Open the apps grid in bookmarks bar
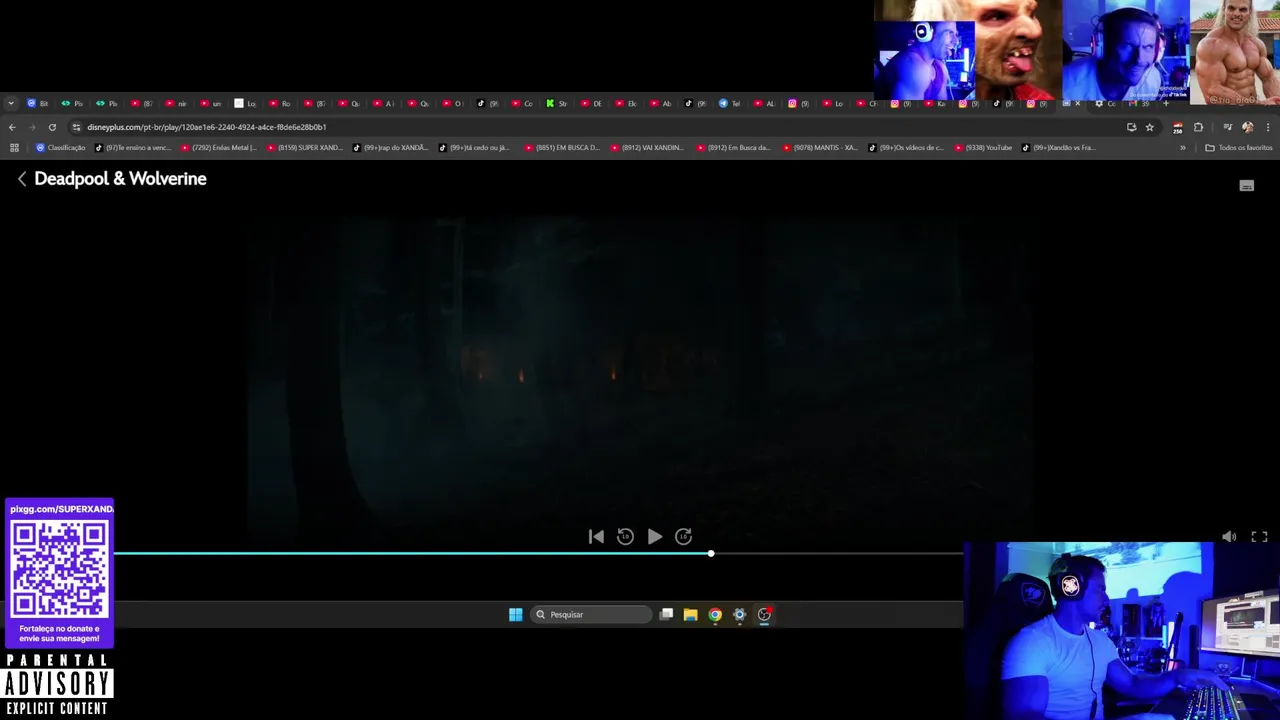The image size is (1280, 720). (x=14, y=148)
